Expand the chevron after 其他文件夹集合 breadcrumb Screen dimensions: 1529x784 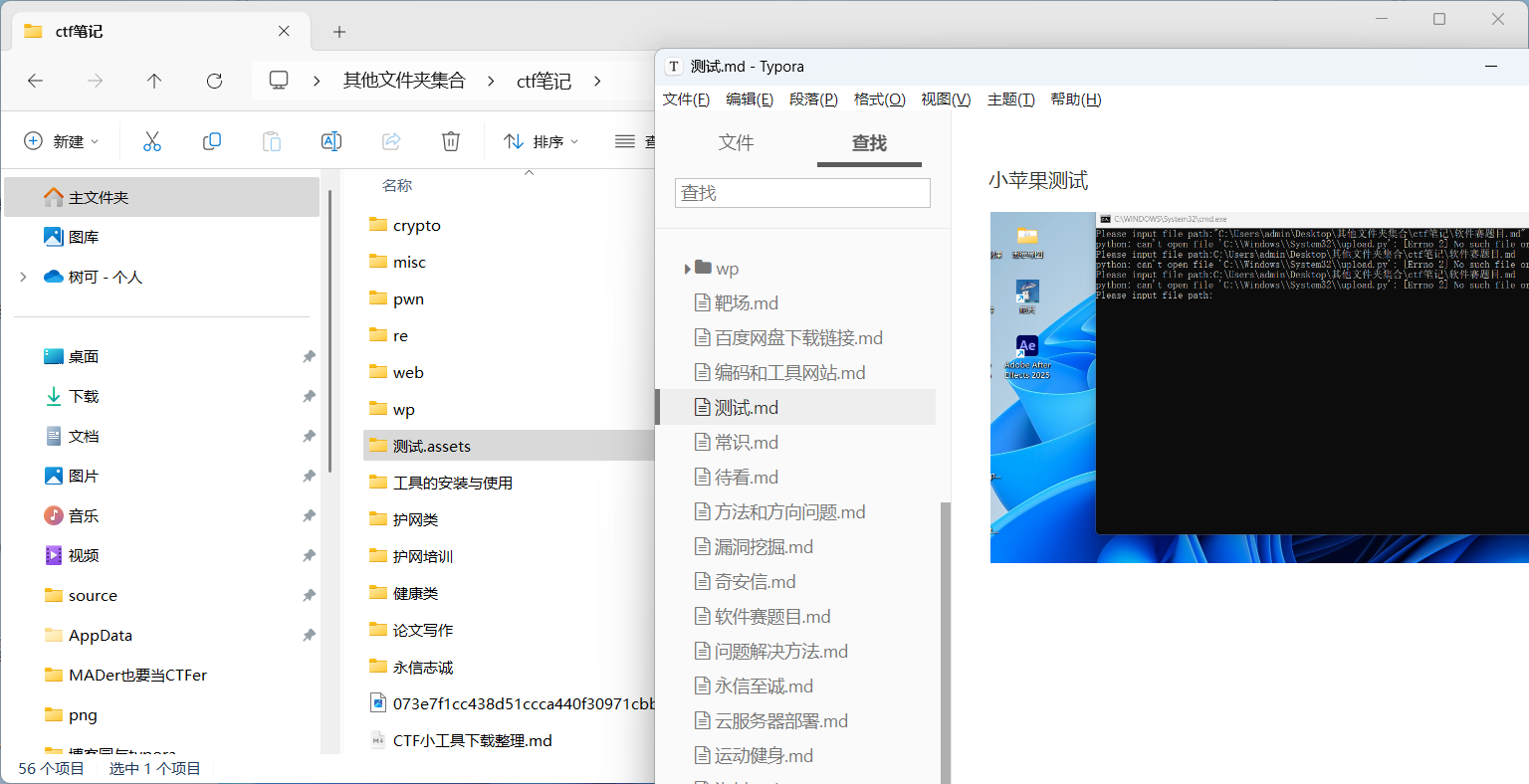tap(491, 81)
